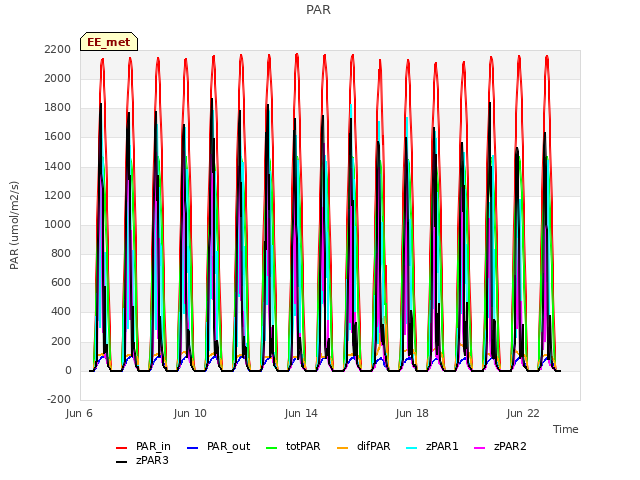The width and height of the screenshot is (640, 480).
Task: Click the 2200 y-axis tick label
Action: tap(58, 49)
